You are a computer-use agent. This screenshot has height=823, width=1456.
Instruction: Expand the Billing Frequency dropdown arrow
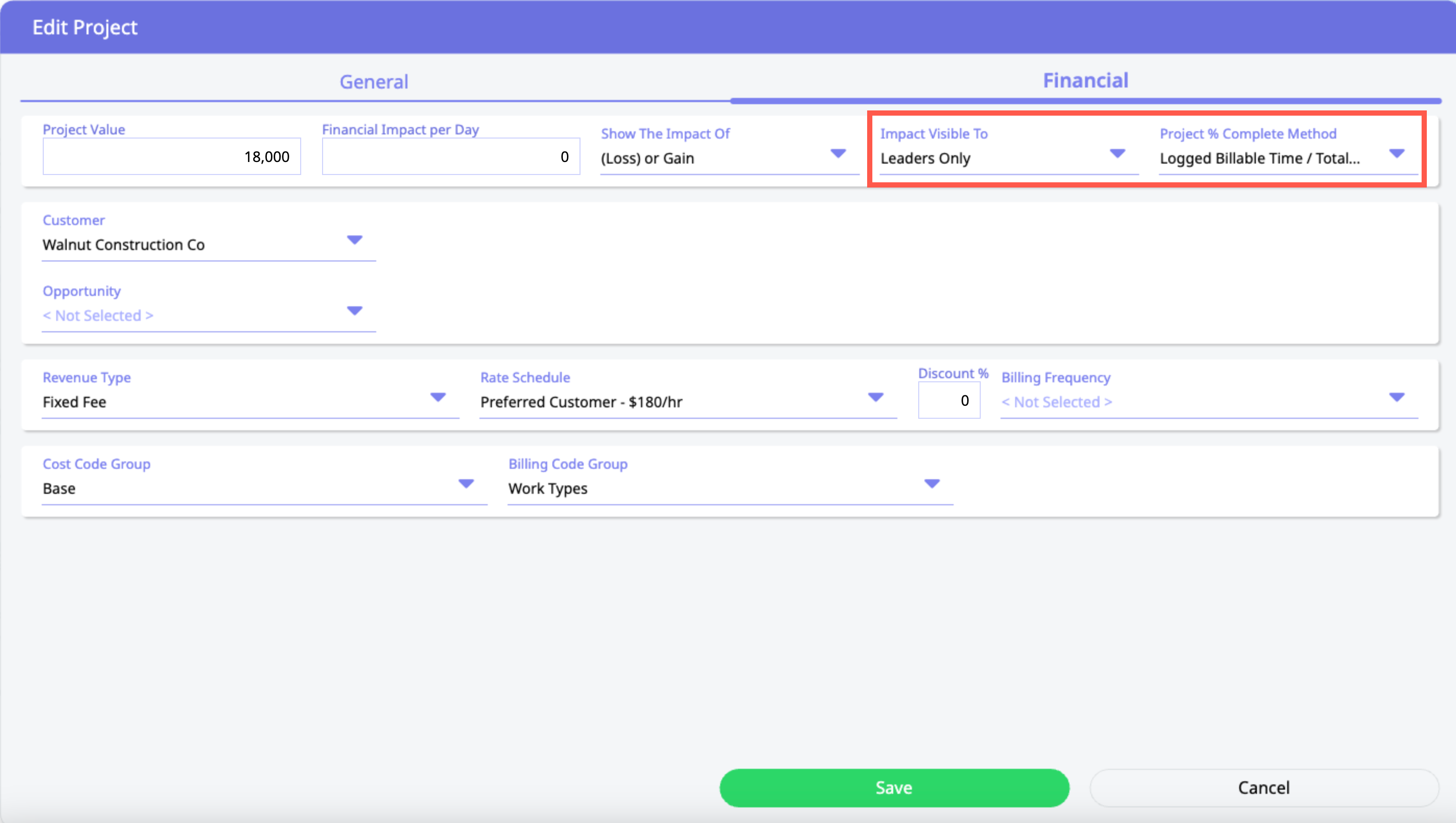(1396, 397)
